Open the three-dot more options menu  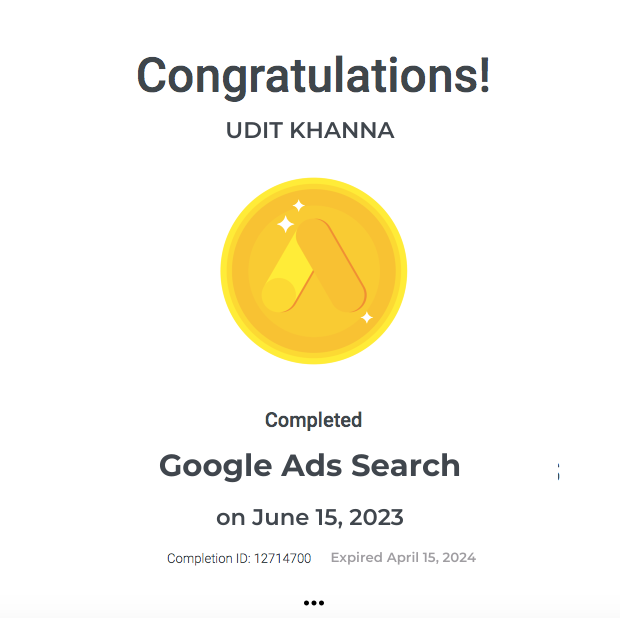(x=314, y=603)
